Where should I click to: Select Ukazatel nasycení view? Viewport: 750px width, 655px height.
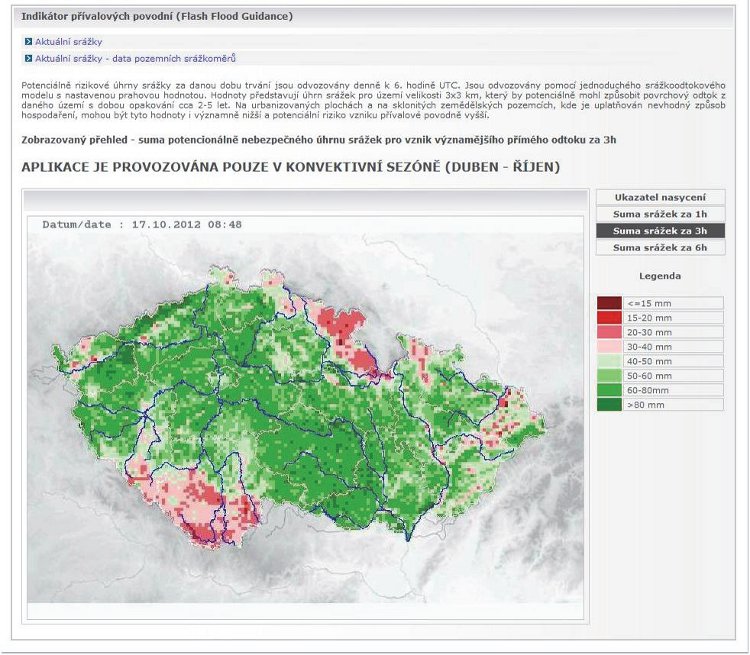pyautogui.click(x=660, y=198)
